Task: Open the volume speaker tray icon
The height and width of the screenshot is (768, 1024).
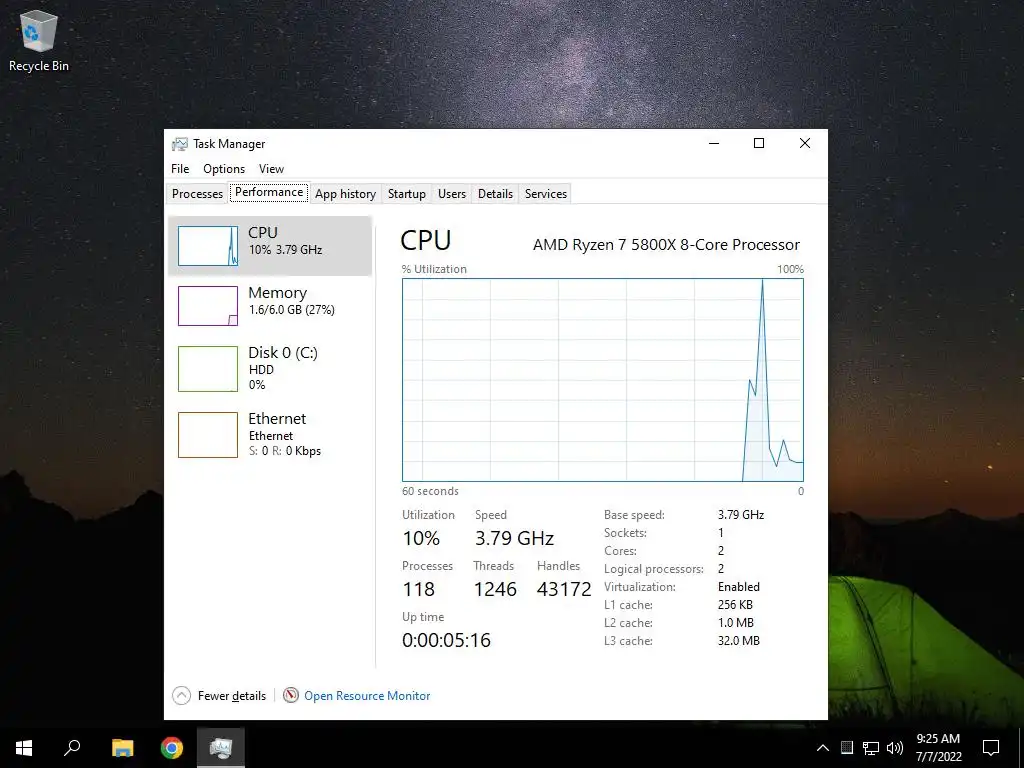Action: coord(895,748)
